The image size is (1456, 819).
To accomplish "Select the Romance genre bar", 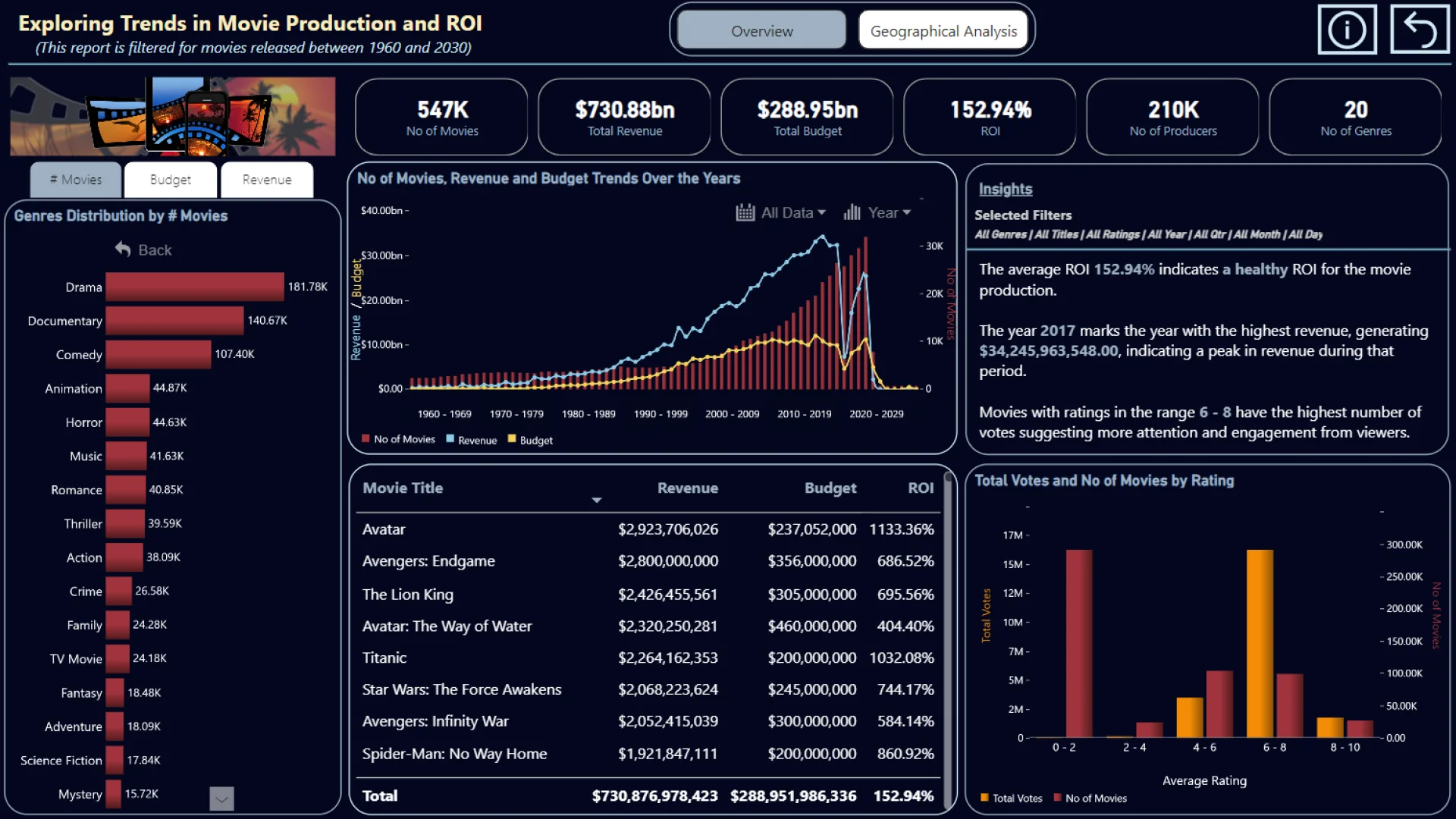I will tap(126, 490).
